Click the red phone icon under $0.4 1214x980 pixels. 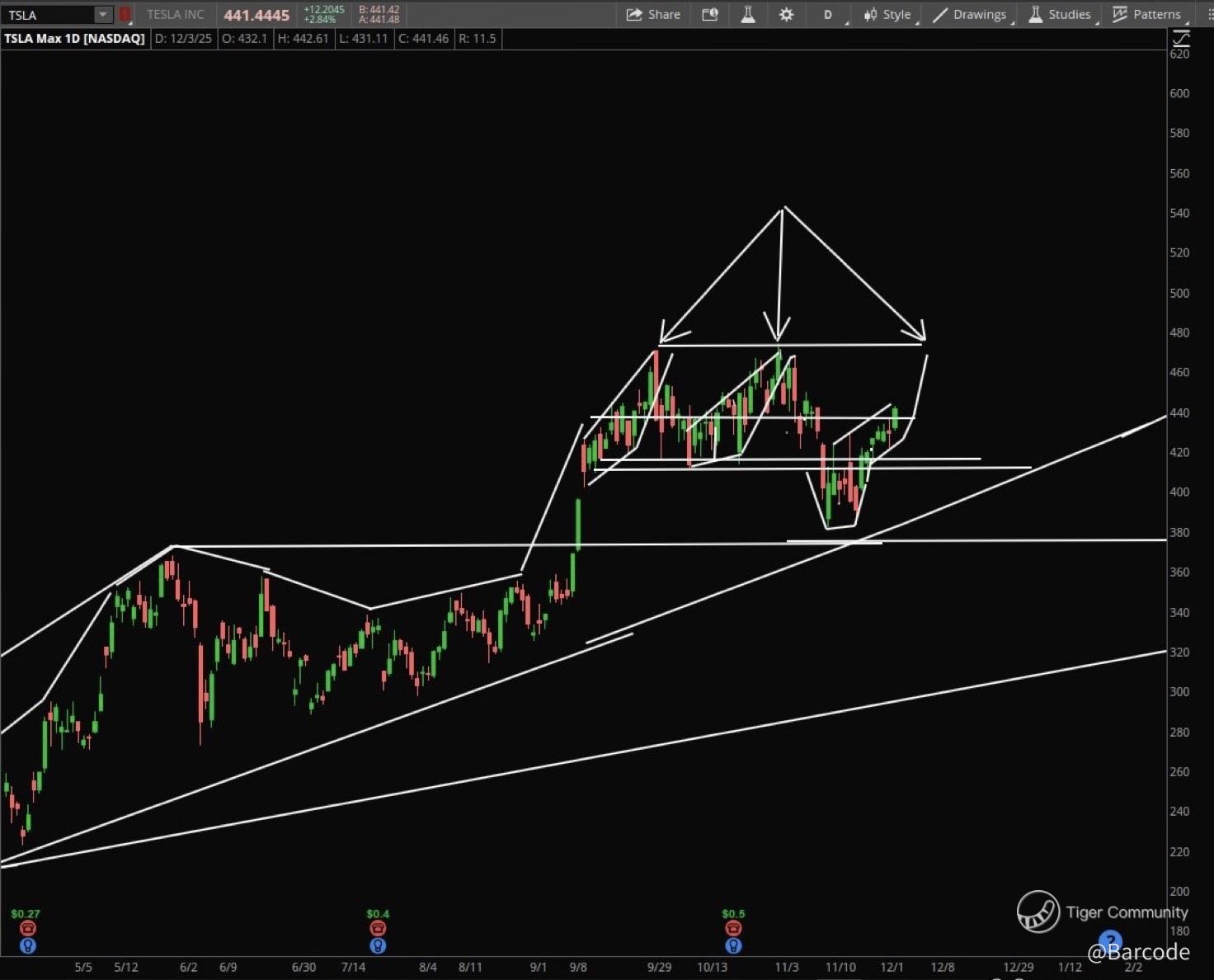pyautogui.click(x=378, y=929)
